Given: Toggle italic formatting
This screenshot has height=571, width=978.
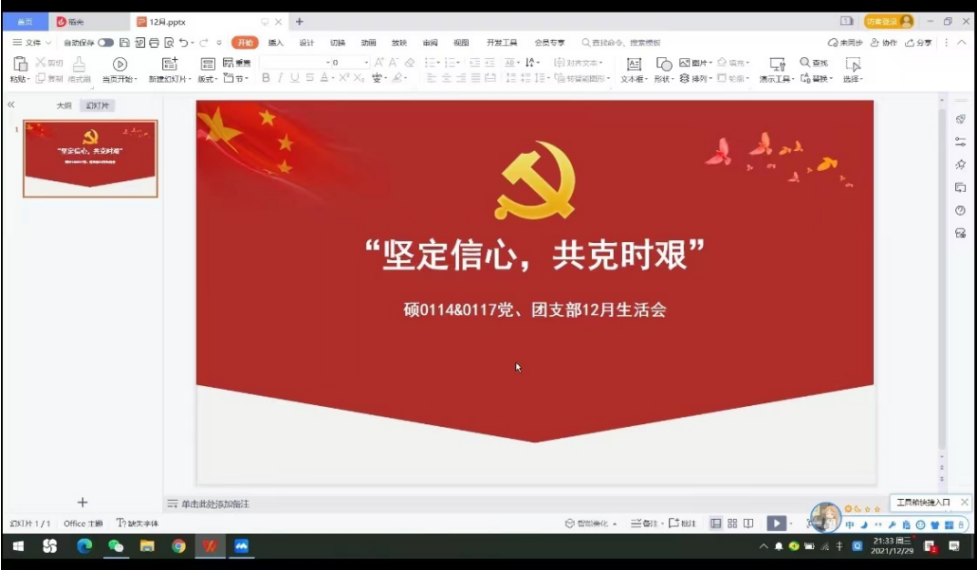Looking at the screenshot, I should (281, 78).
